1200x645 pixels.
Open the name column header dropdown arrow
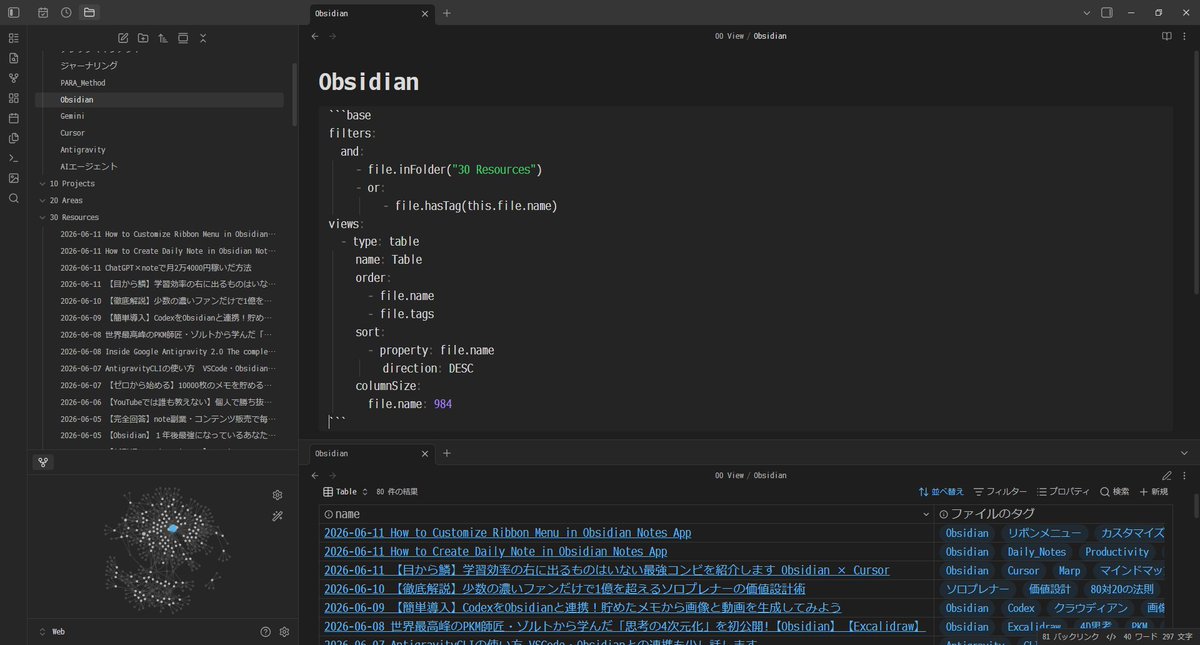click(925, 514)
